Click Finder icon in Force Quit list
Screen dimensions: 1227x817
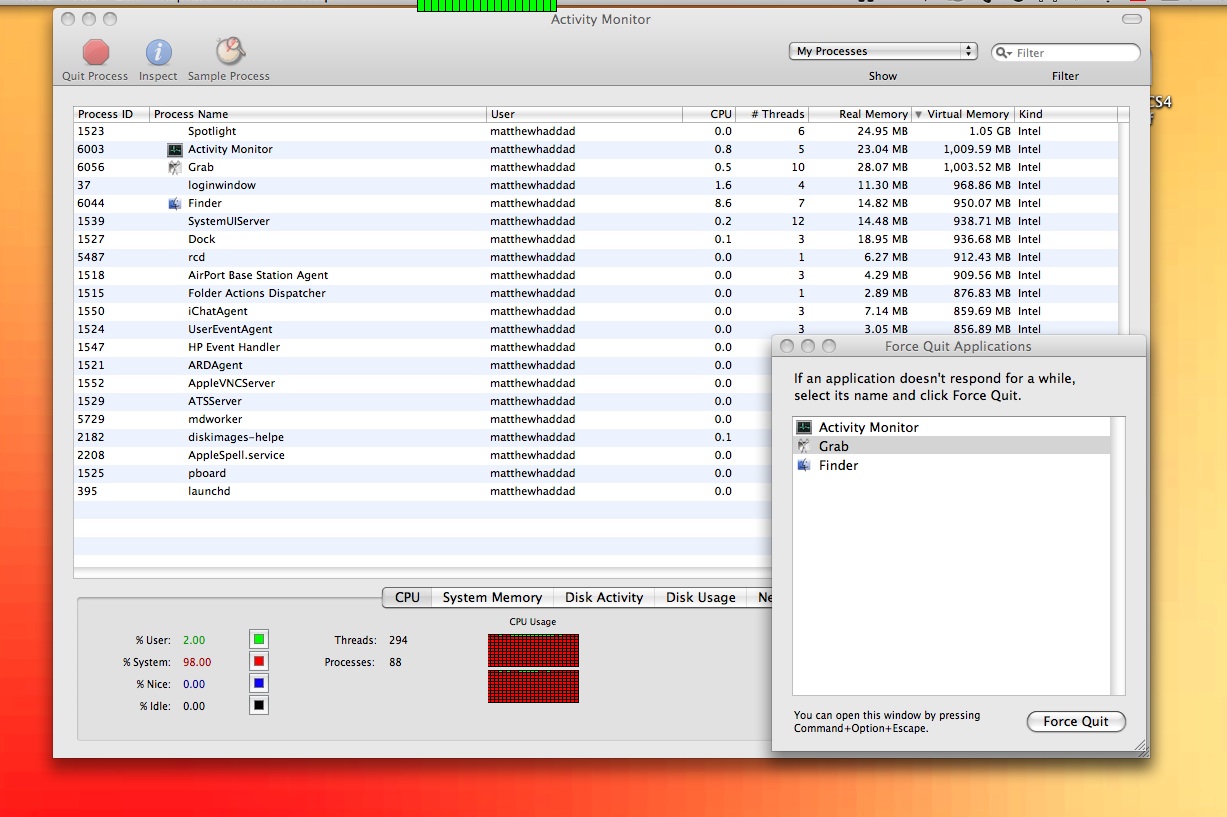(804, 465)
